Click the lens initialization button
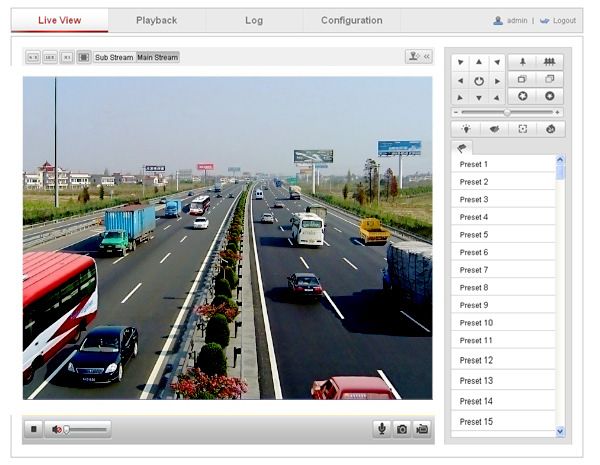Viewport: 600px width, 465px height. pyautogui.click(x=550, y=129)
